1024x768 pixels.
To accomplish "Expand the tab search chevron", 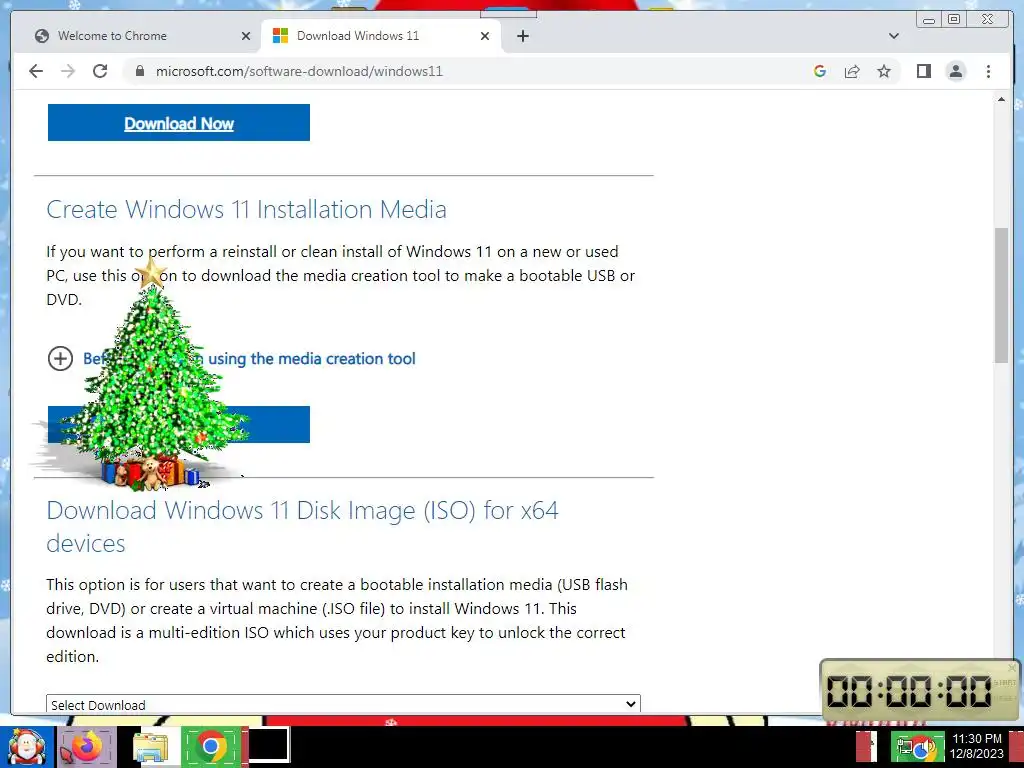I will click(894, 36).
